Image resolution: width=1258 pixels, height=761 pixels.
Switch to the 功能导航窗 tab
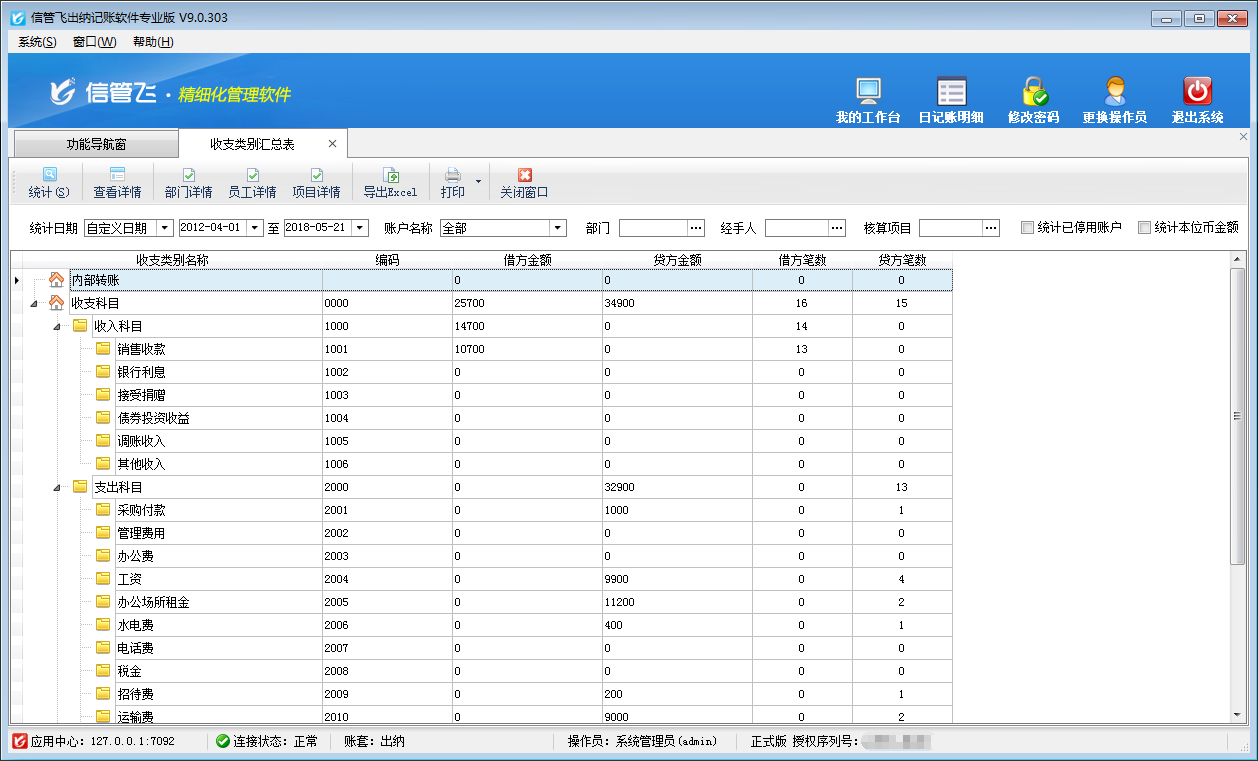[x=96, y=144]
